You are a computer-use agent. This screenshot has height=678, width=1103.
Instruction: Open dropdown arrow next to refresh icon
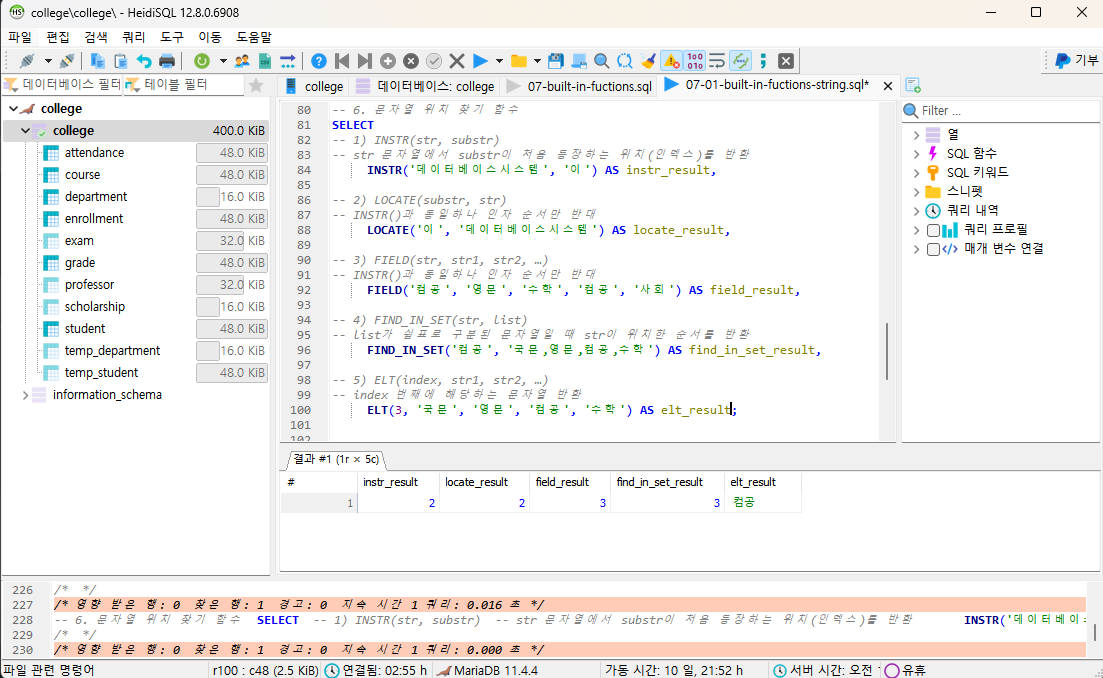223,61
